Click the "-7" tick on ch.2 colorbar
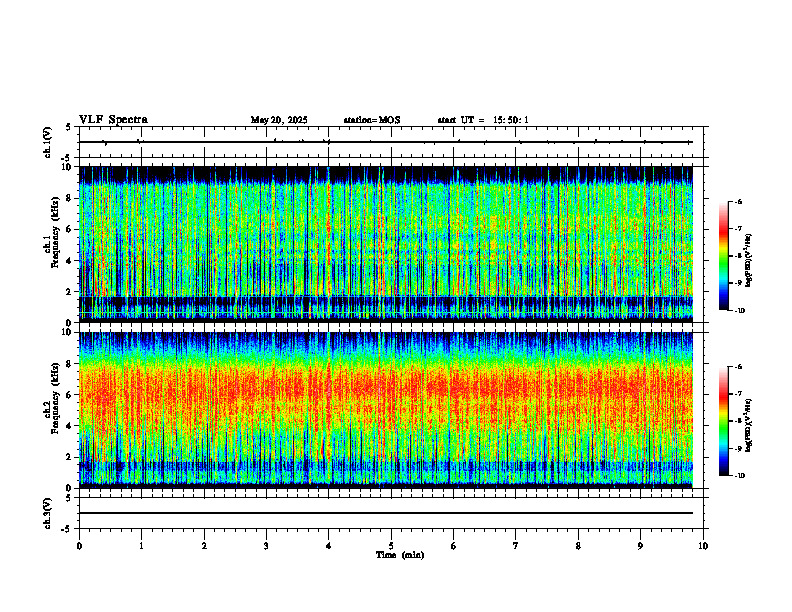The height and width of the screenshot is (612, 792). (738, 394)
